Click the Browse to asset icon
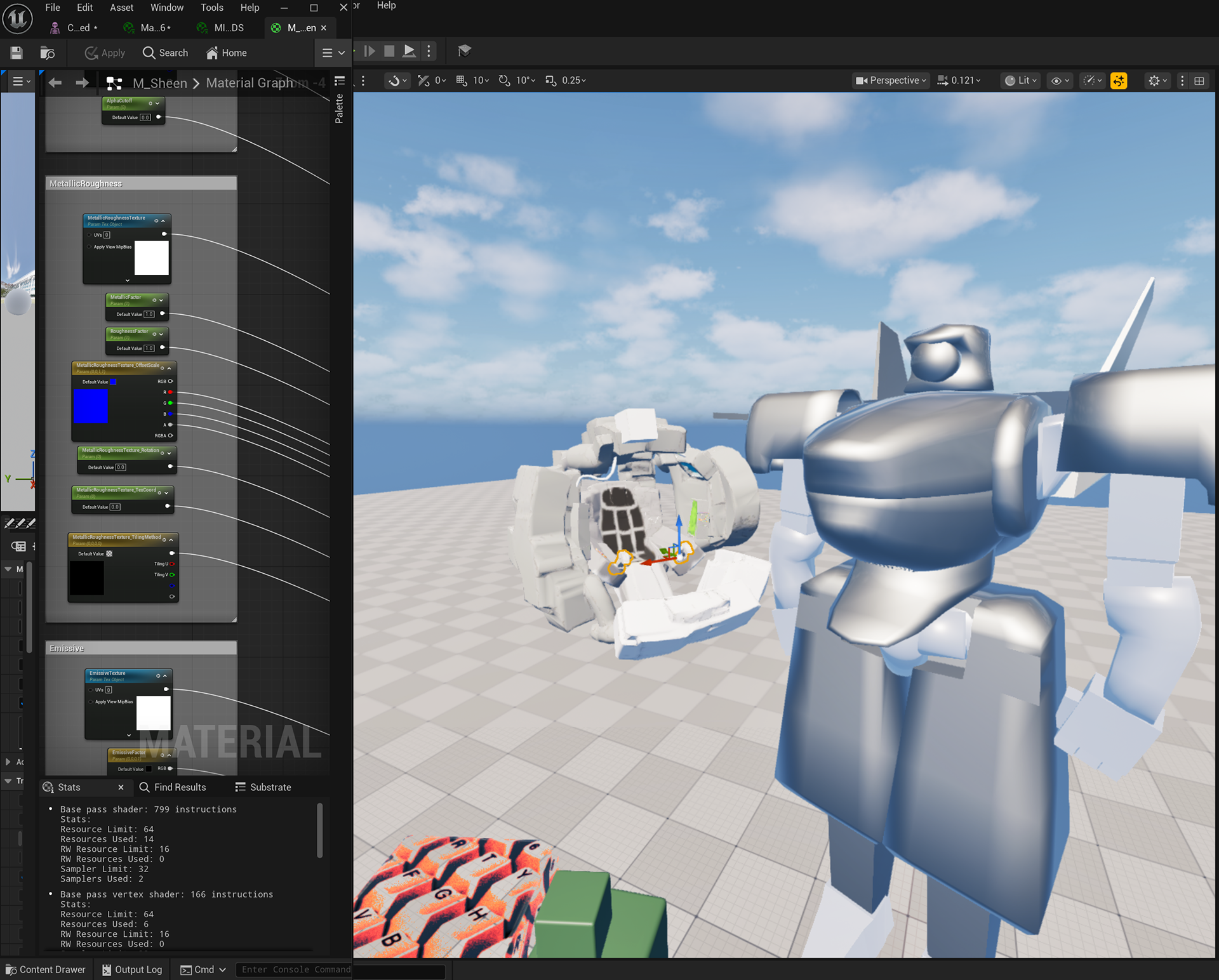This screenshot has width=1219, height=980. click(x=48, y=53)
